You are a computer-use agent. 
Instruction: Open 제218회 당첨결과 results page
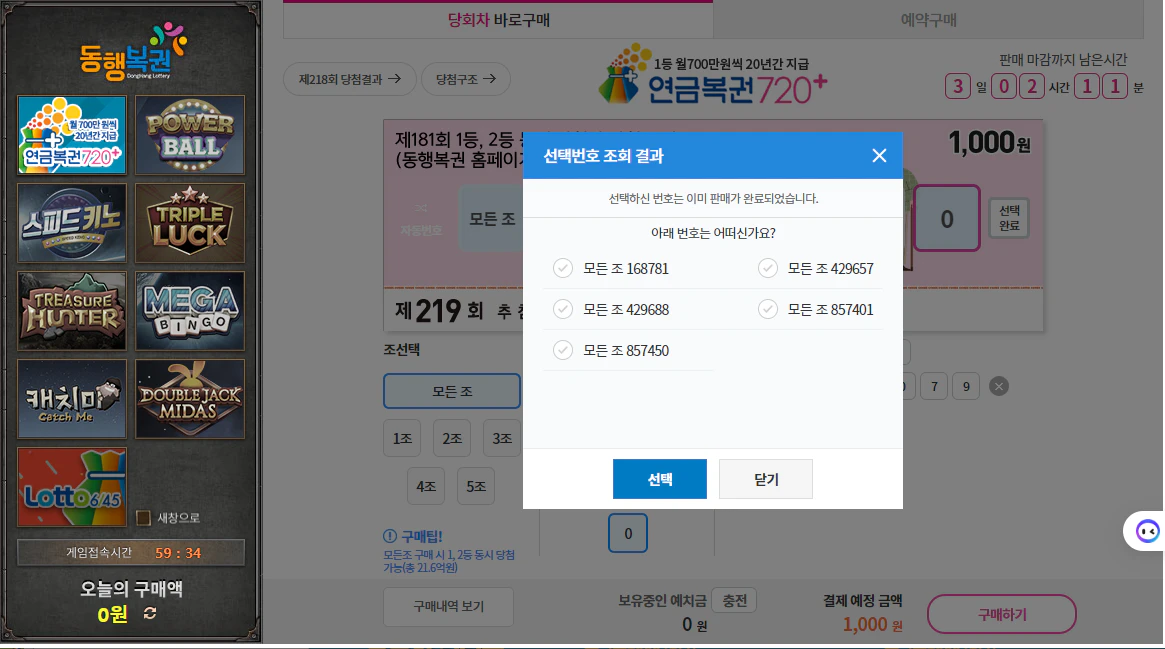(x=349, y=78)
